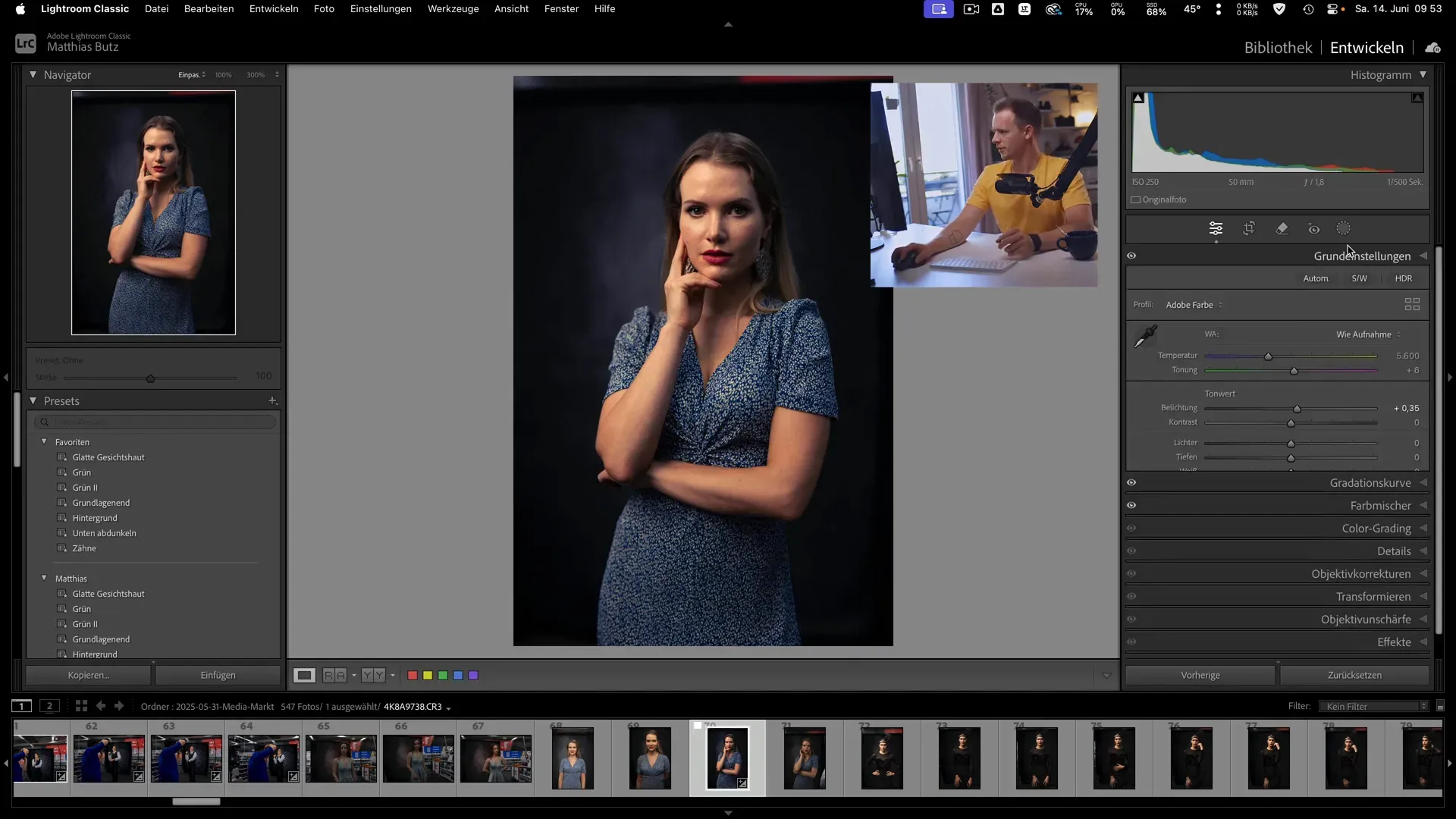The image size is (1456, 819).
Task: Switch to the Bibliothek module
Action: pos(1278,47)
